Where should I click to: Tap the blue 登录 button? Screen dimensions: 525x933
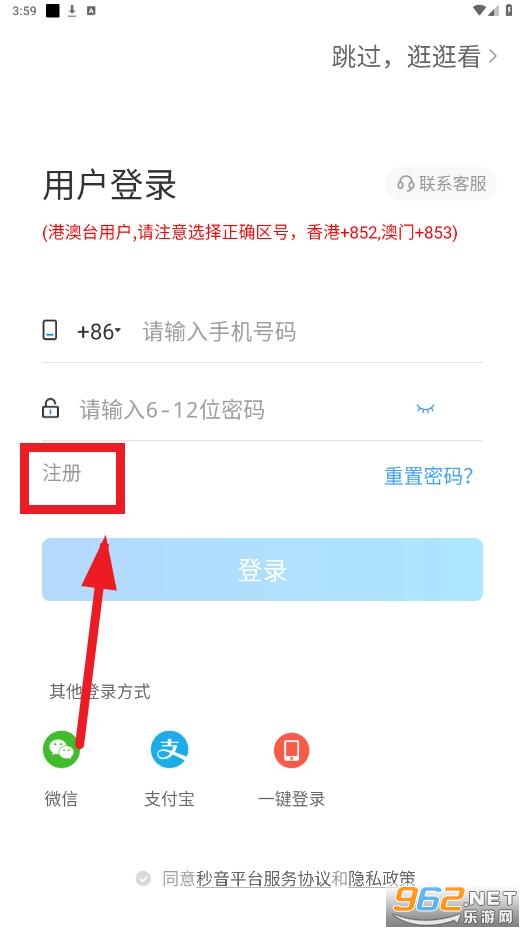262,569
